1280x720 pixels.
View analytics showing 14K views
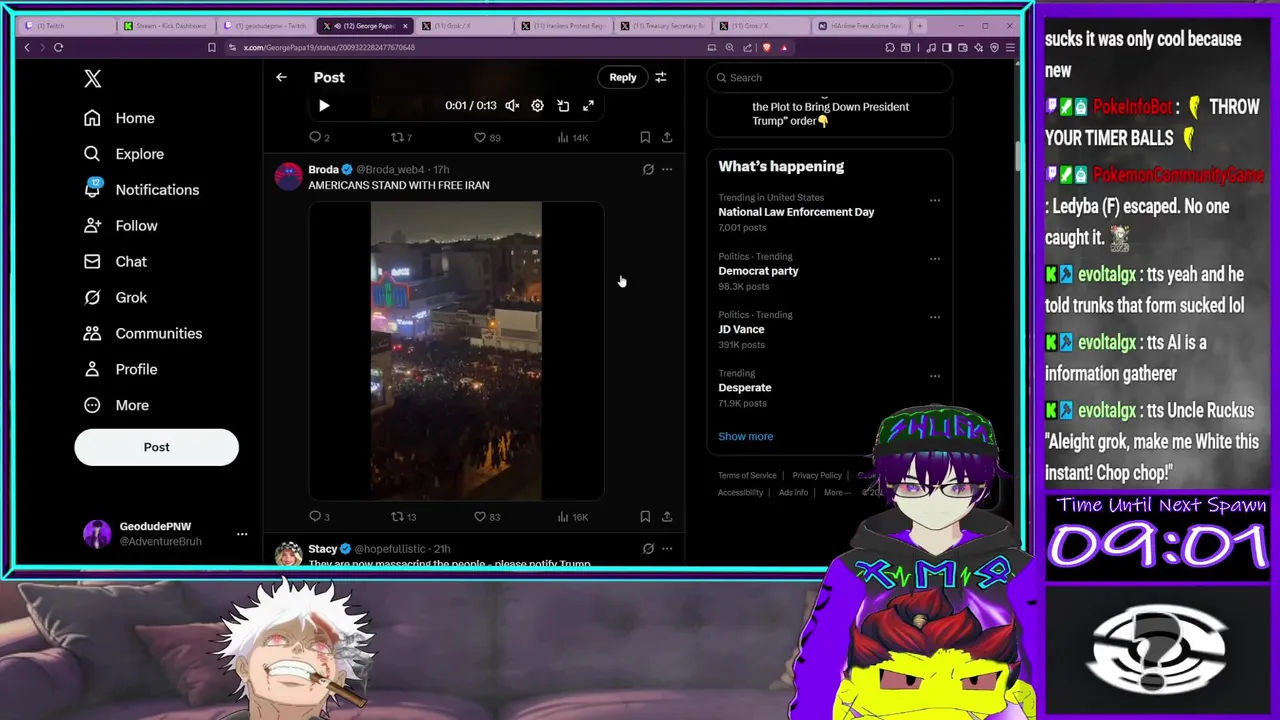pyautogui.click(x=572, y=137)
